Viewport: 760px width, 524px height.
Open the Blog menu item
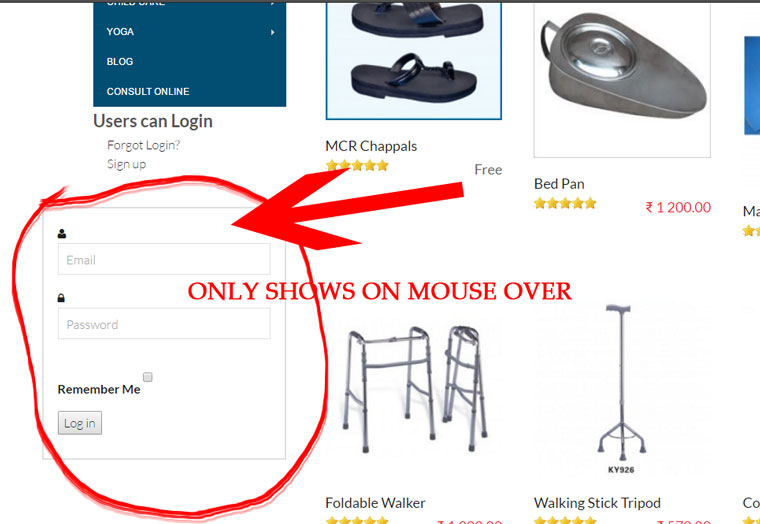click(x=120, y=62)
